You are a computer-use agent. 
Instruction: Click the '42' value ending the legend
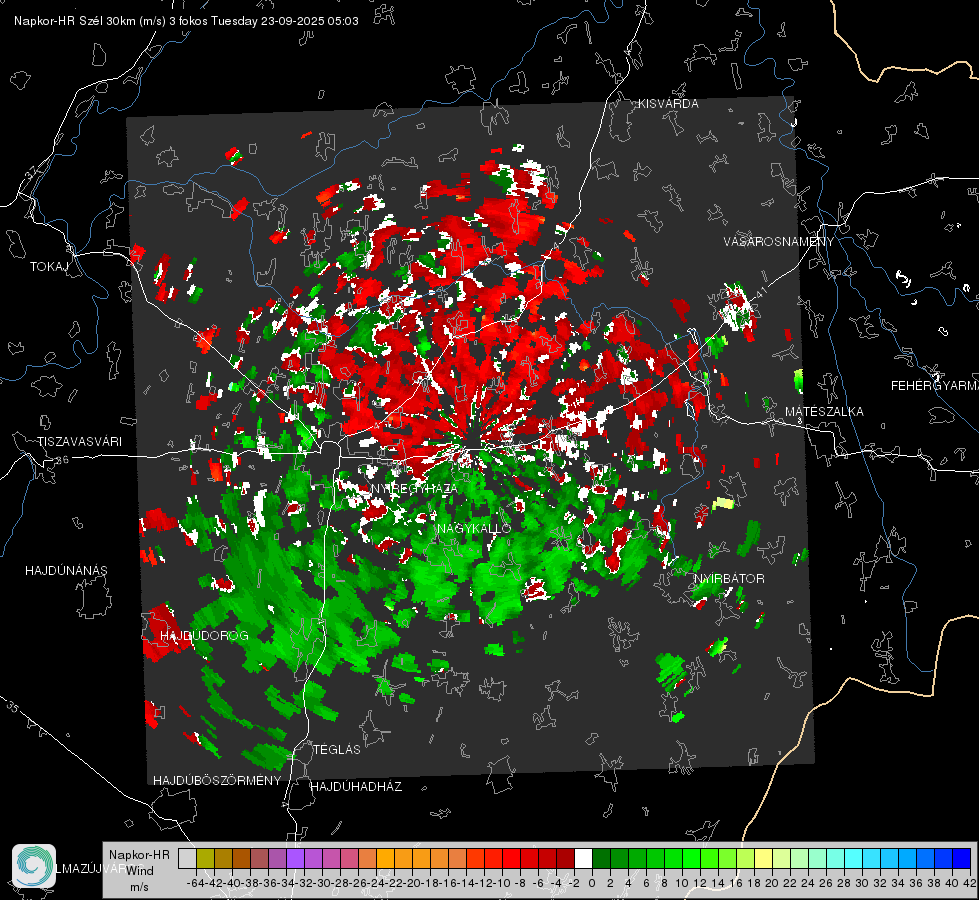pyautogui.click(x=970, y=883)
